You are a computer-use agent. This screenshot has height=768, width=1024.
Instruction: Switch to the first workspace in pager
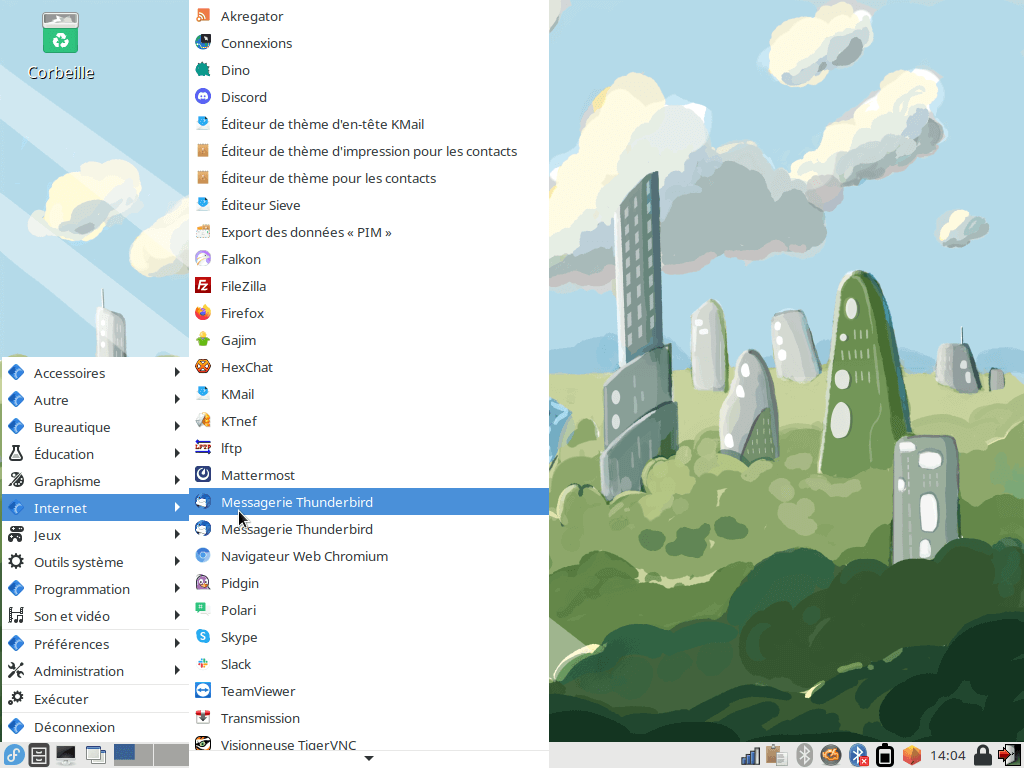click(x=133, y=755)
